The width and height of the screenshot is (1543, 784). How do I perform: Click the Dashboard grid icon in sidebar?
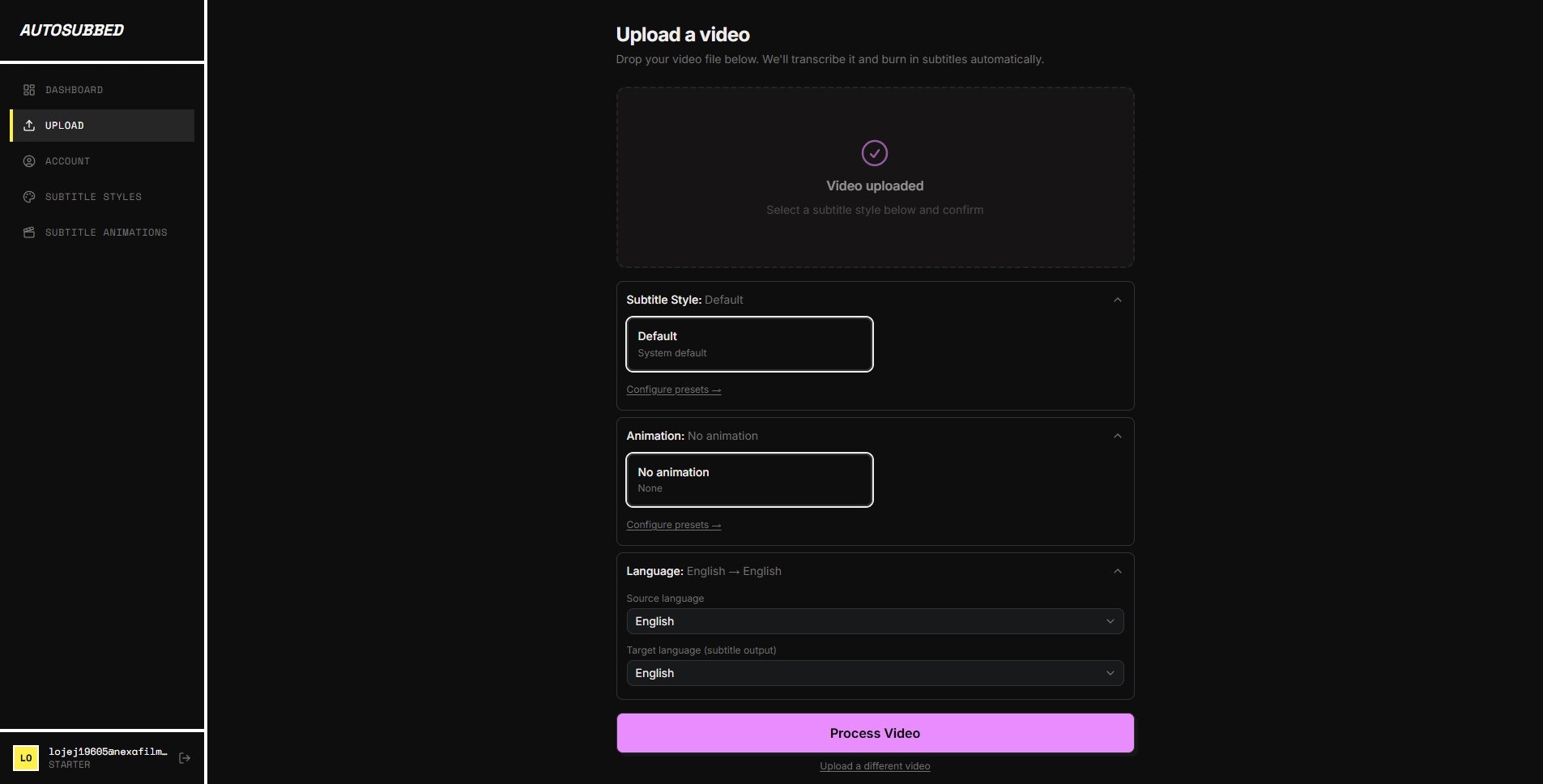point(29,90)
